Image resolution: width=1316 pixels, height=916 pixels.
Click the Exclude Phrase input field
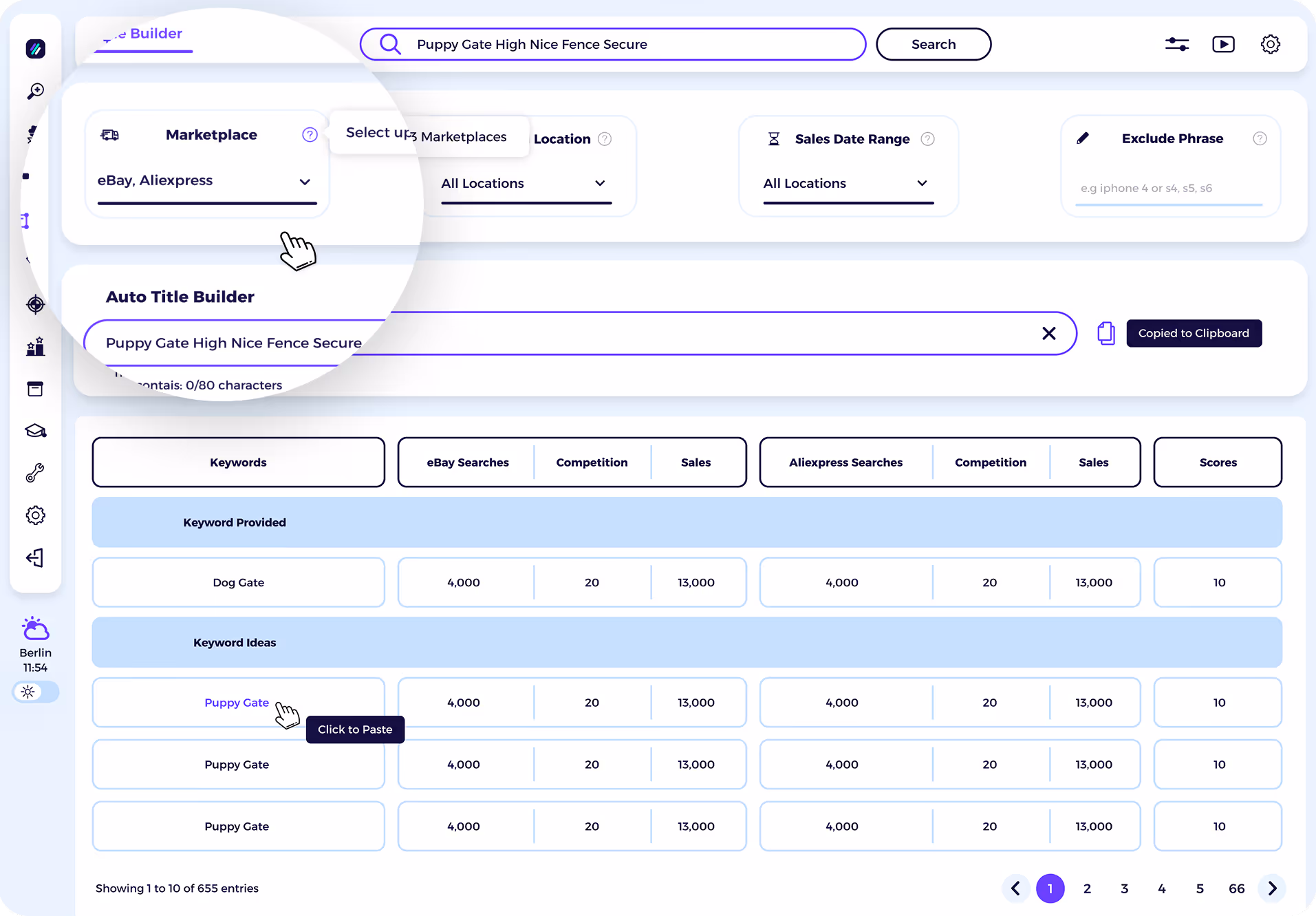tap(1169, 189)
